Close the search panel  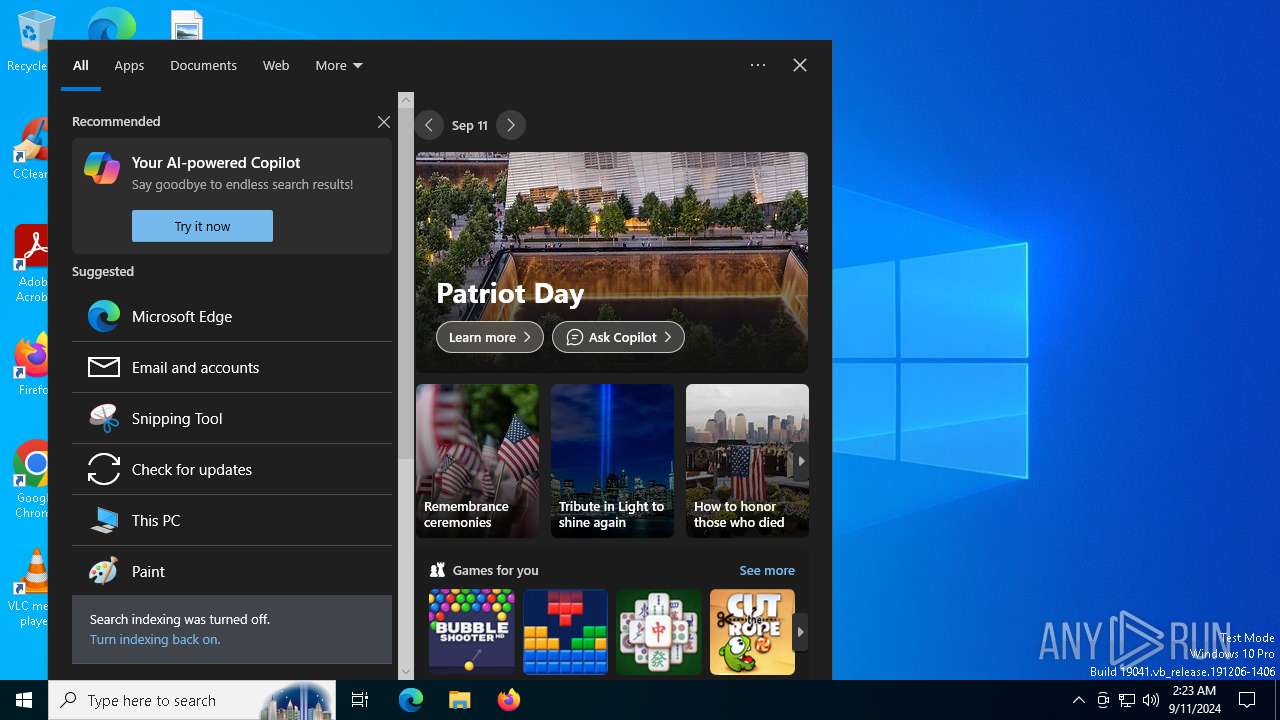tap(800, 65)
